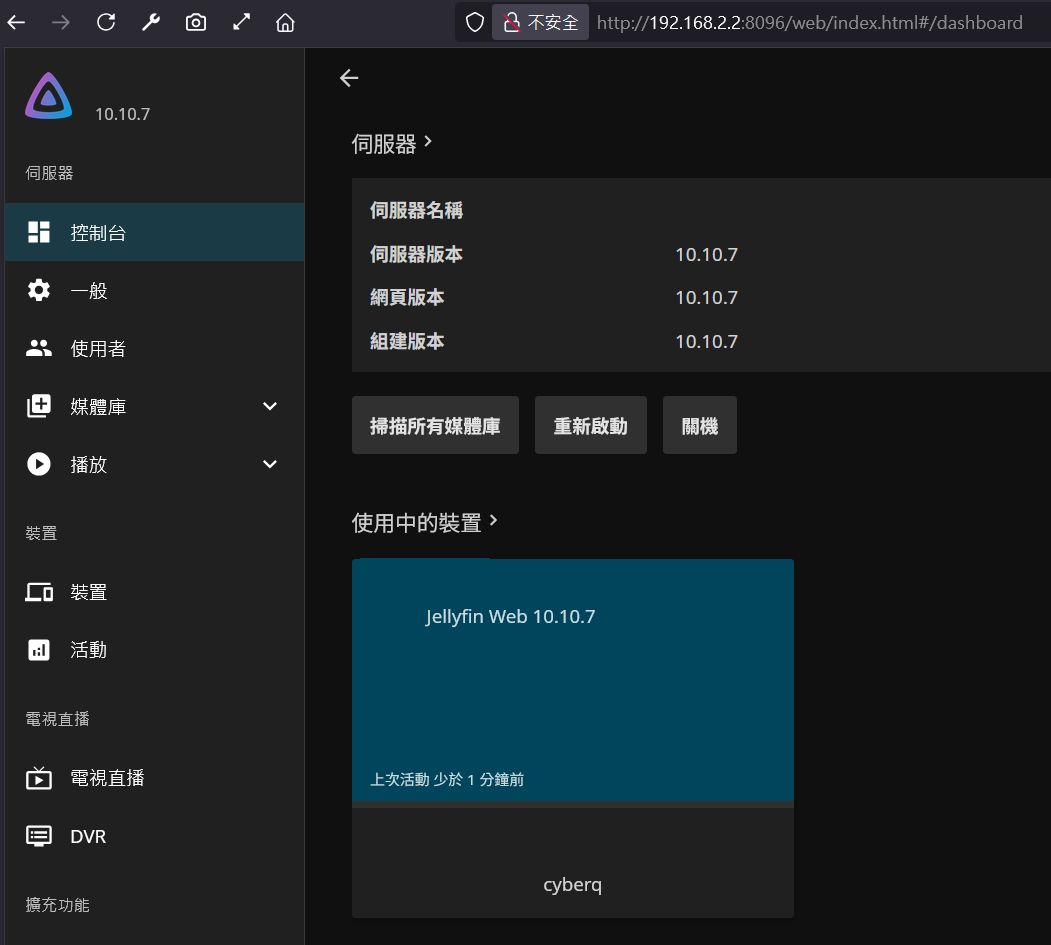
Task: Click the browser forward arrow
Action: coord(61,23)
